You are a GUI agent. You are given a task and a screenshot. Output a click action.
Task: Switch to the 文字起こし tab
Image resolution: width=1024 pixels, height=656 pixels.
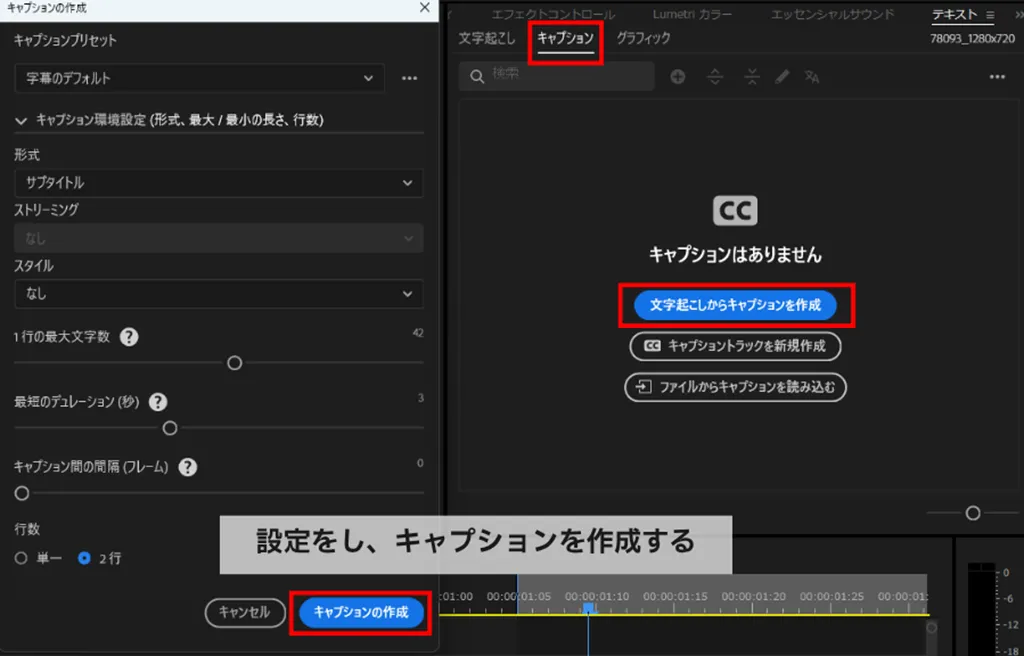click(487, 38)
